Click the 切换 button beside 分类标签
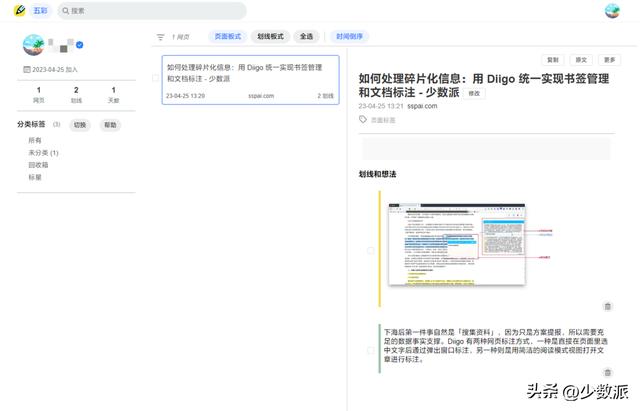The width and height of the screenshot is (640, 411). point(80,125)
